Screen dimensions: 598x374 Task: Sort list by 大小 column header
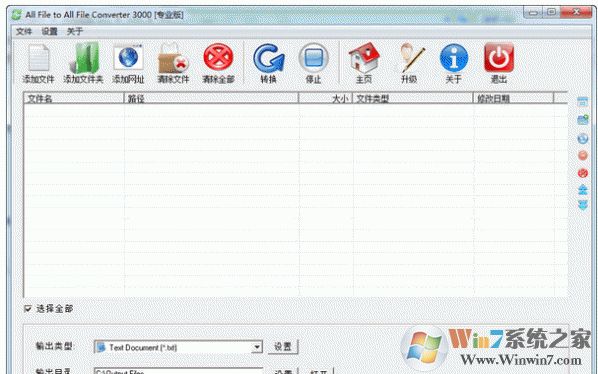[x=326, y=98]
